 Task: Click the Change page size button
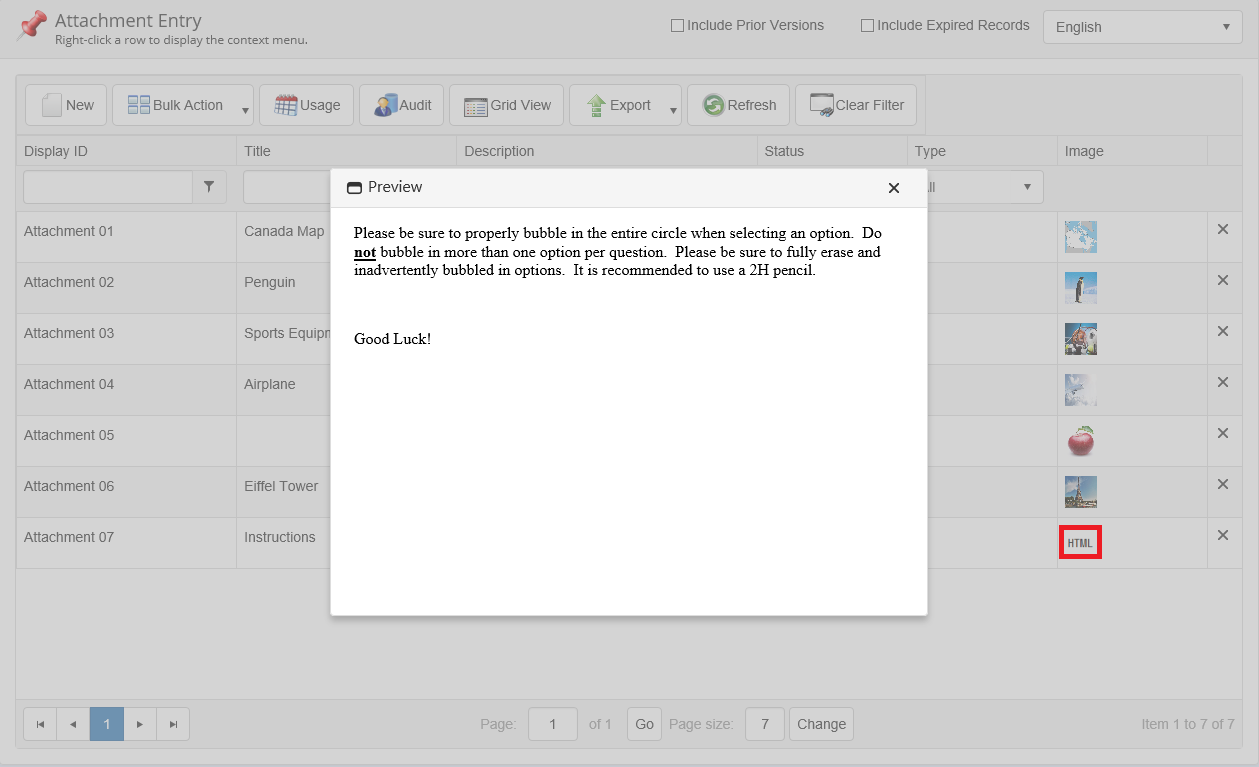(x=820, y=724)
